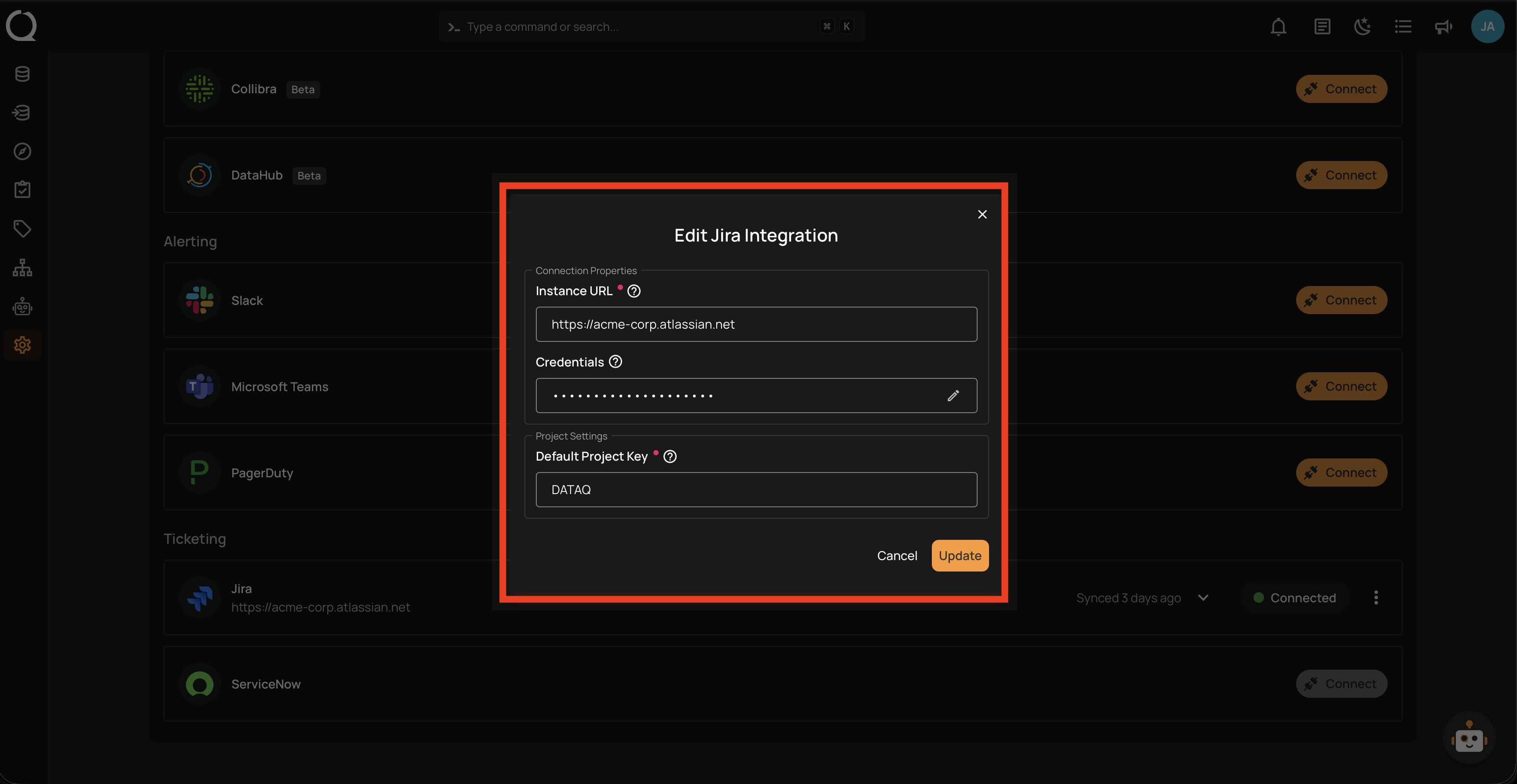Click the pencil icon to edit credentials
The image size is (1517, 784).
[953, 396]
